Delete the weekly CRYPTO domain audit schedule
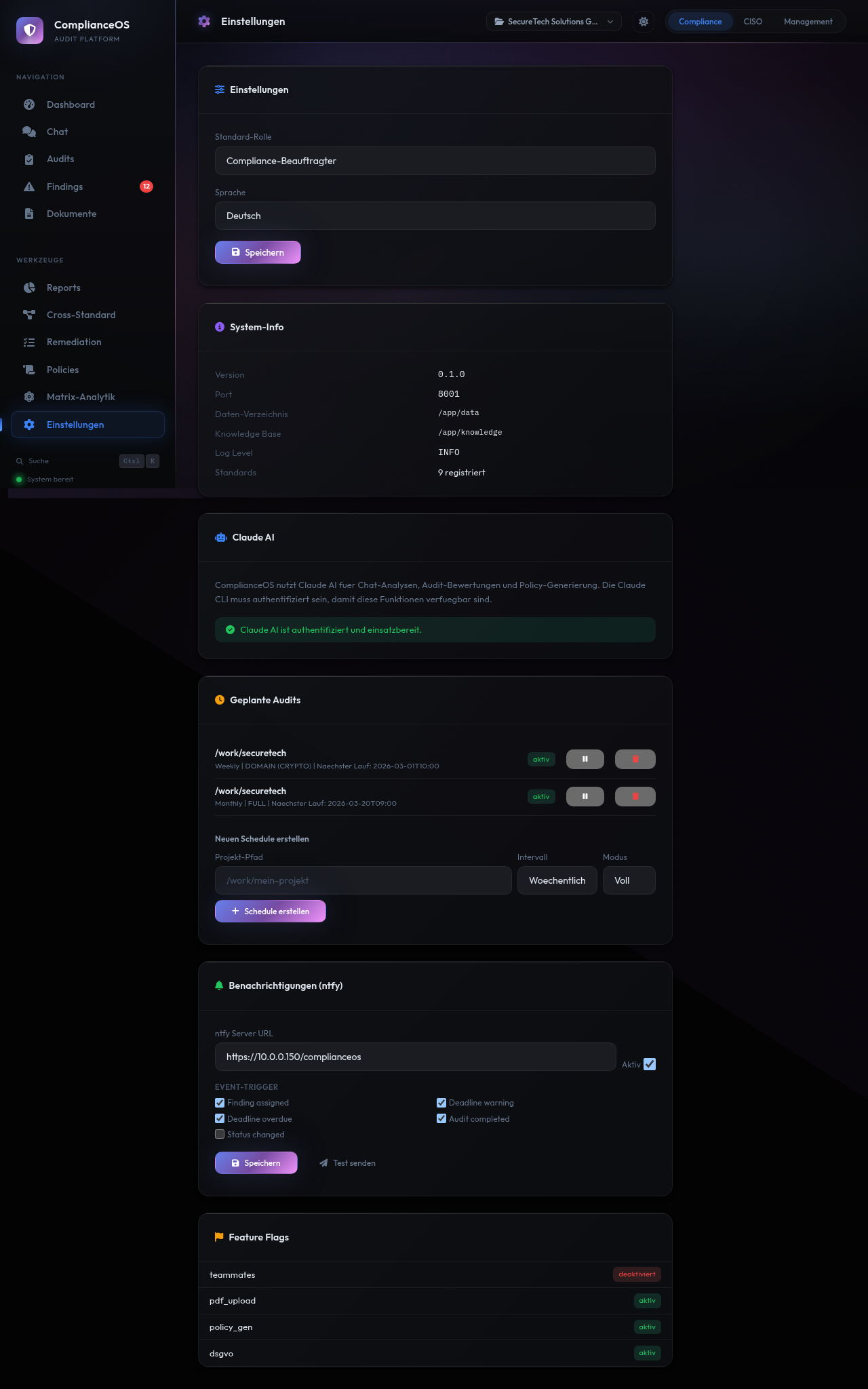The image size is (868, 1389). pyautogui.click(x=635, y=759)
